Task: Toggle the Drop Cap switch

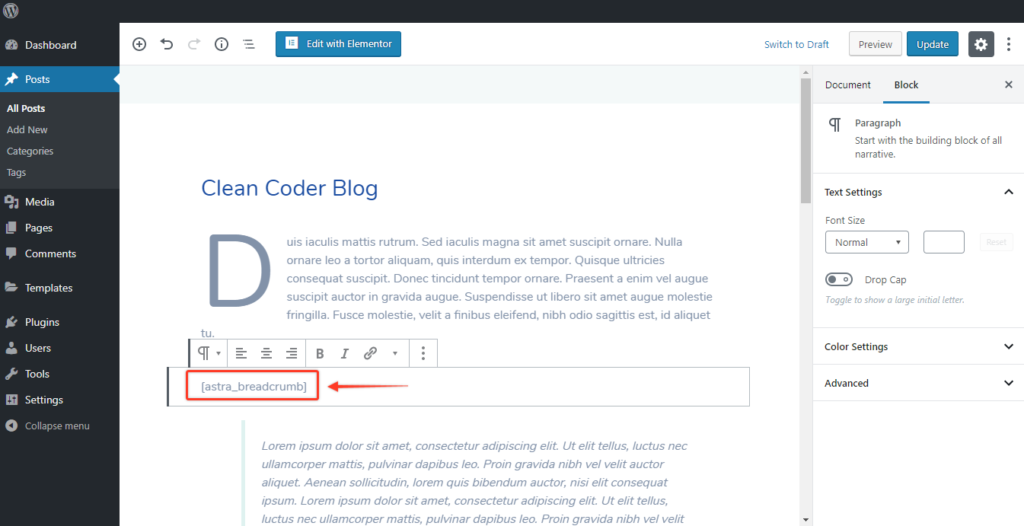Action: click(838, 280)
